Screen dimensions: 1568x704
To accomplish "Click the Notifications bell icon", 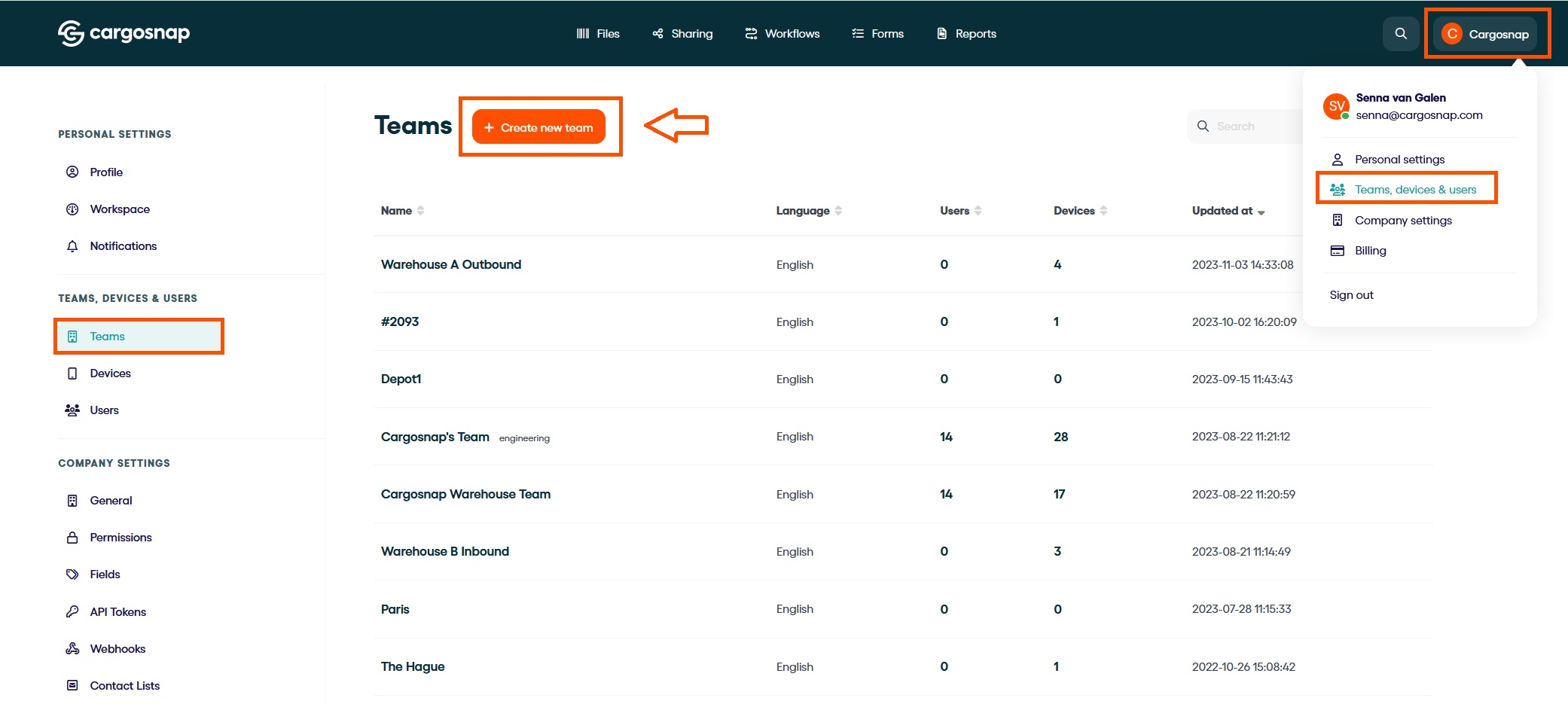I will click(72, 246).
